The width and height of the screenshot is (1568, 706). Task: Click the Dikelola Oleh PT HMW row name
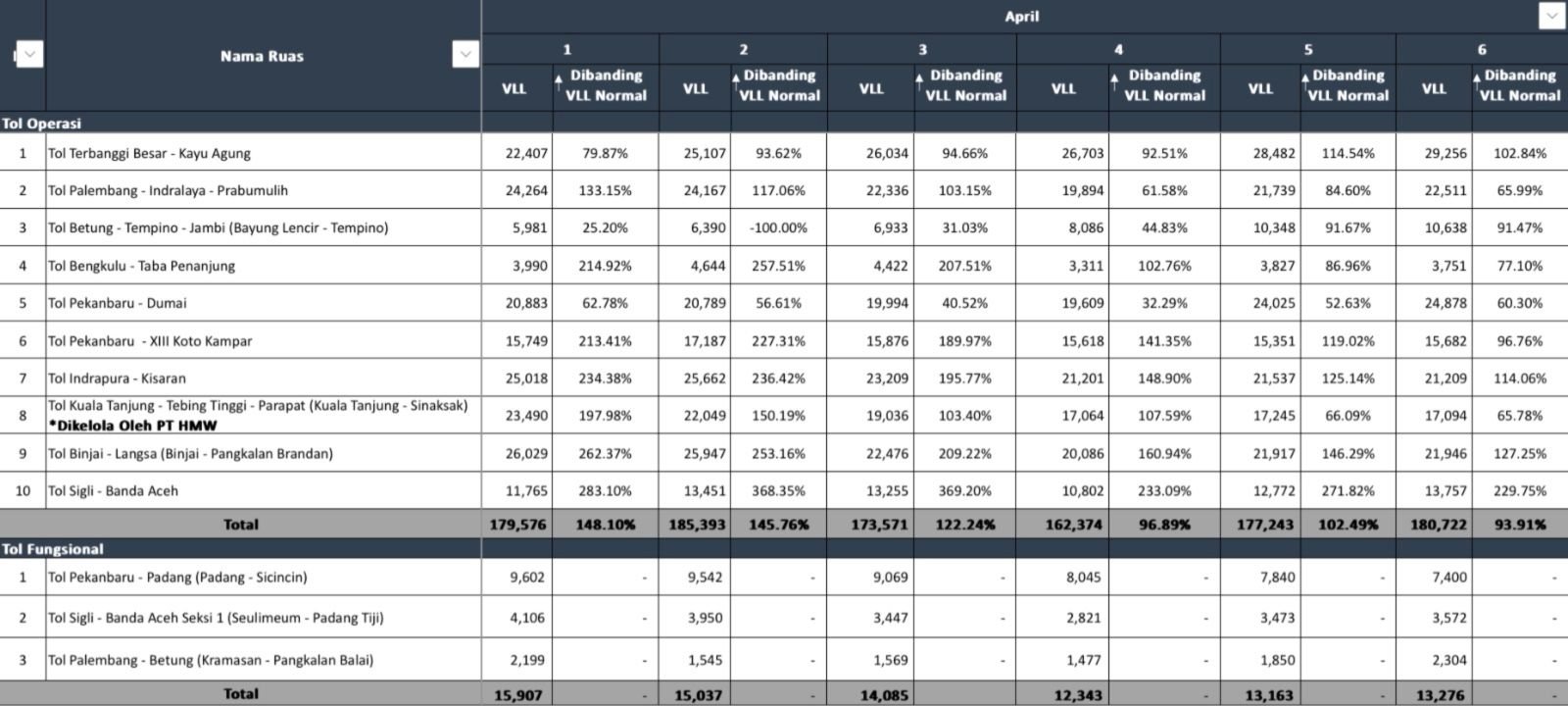(133, 426)
